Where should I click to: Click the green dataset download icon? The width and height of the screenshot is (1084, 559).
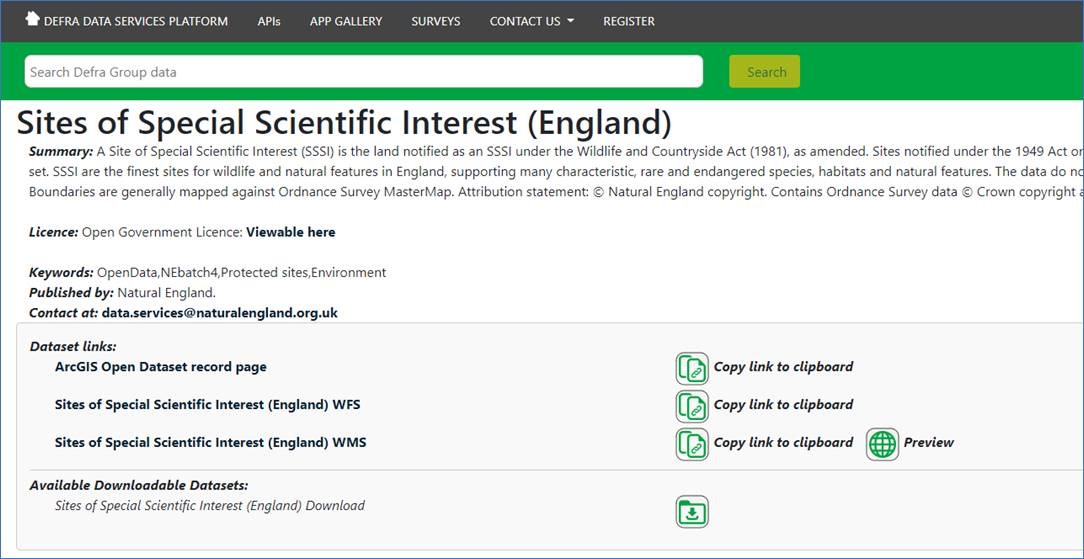point(692,512)
